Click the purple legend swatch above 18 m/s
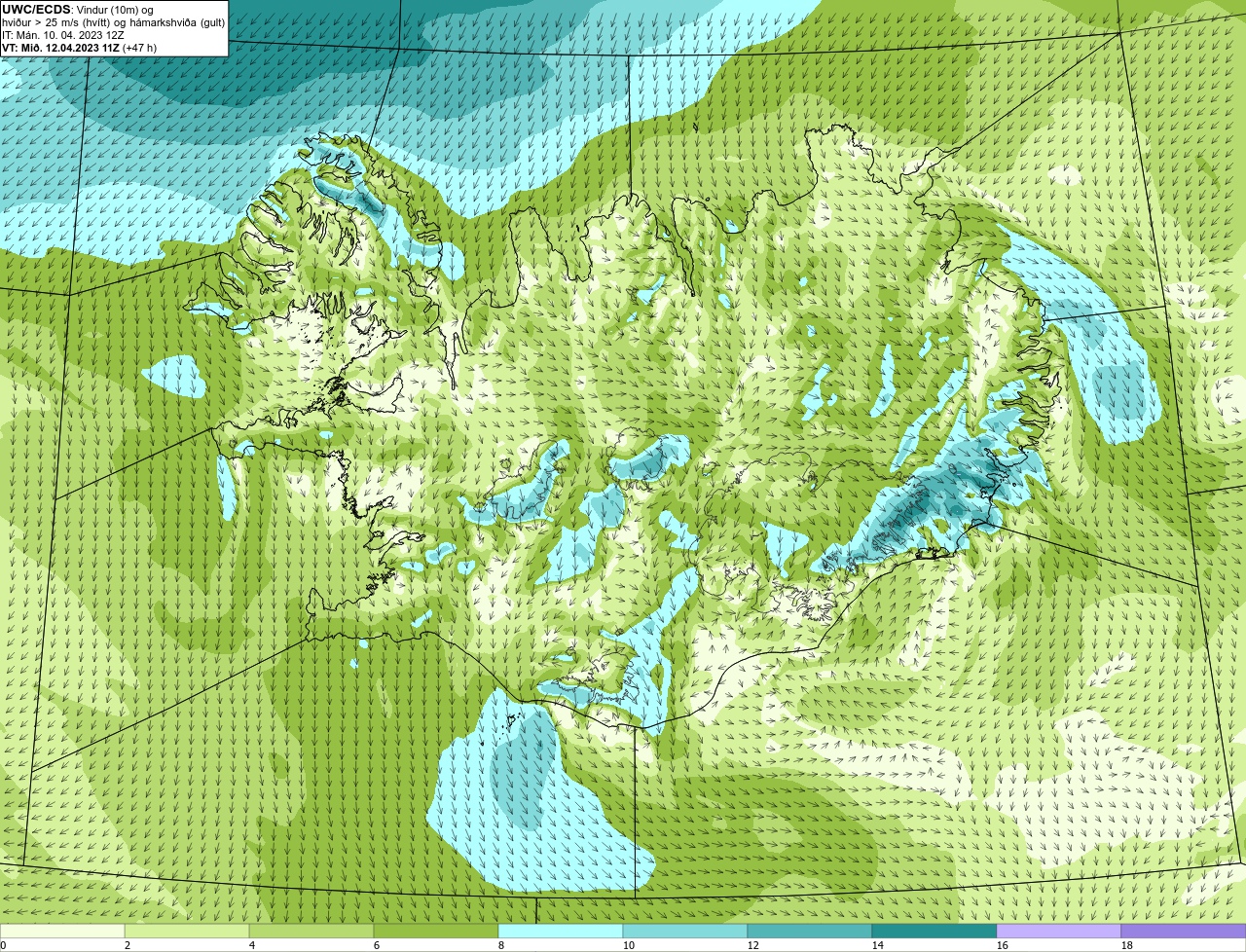1246x952 pixels. [x=1184, y=932]
